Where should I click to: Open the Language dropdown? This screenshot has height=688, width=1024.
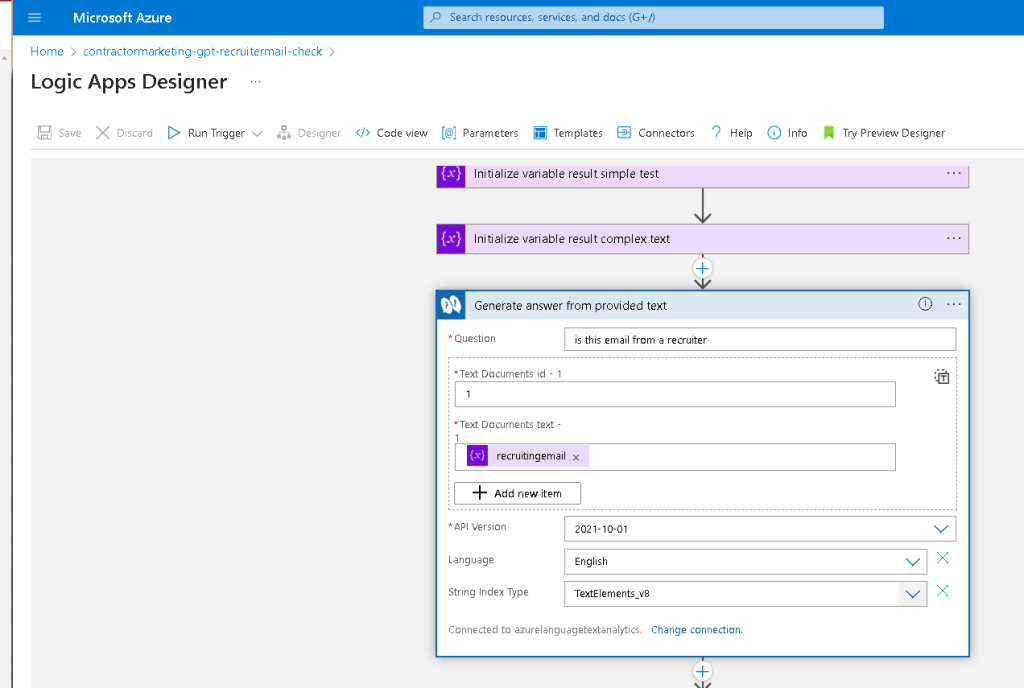pyautogui.click(x=745, y=561)
